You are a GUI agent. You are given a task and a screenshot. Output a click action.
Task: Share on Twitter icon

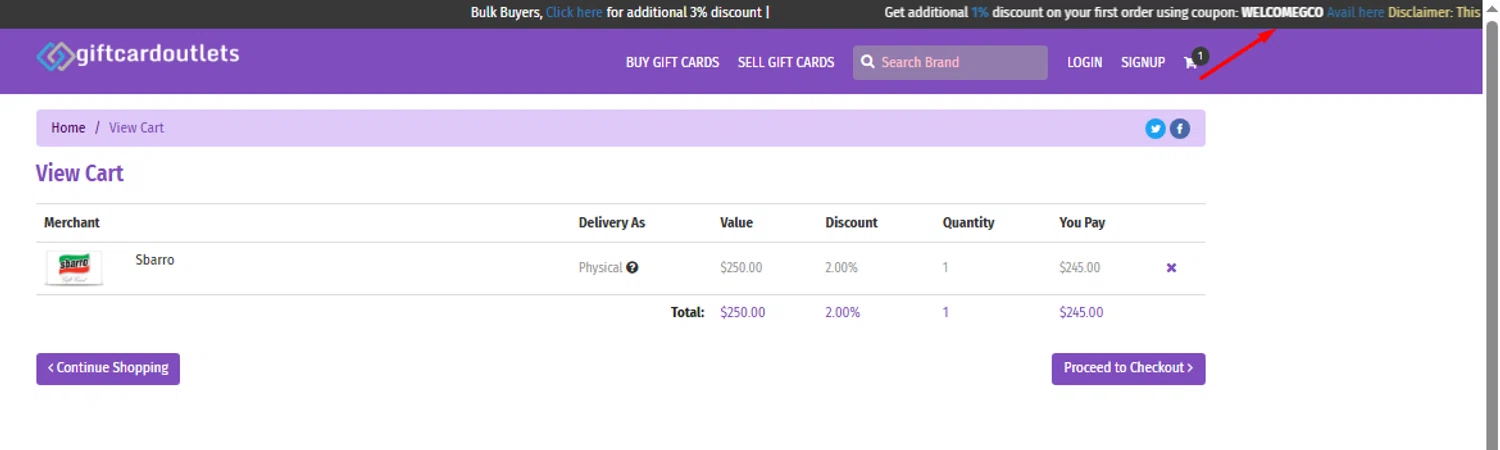click(1155, 128)
